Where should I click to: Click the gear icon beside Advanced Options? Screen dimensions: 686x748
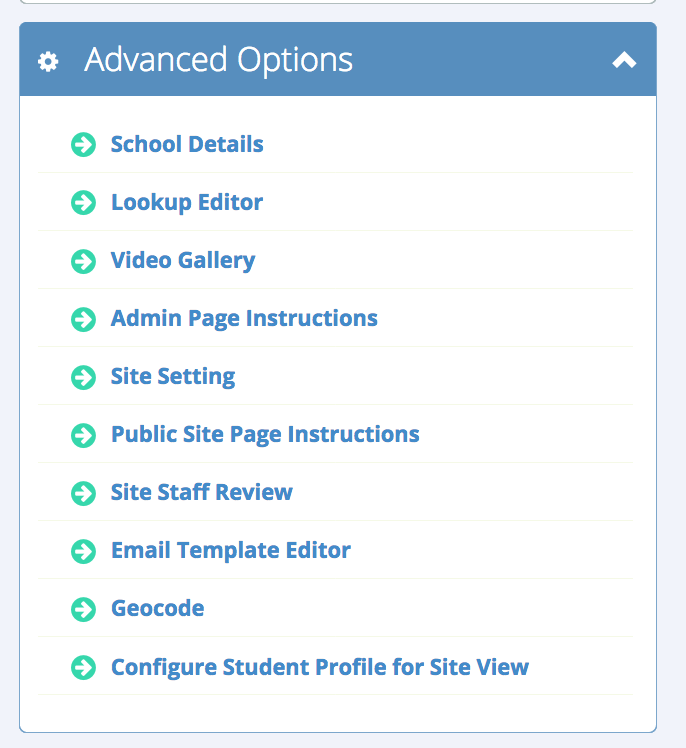coord(48,61)
